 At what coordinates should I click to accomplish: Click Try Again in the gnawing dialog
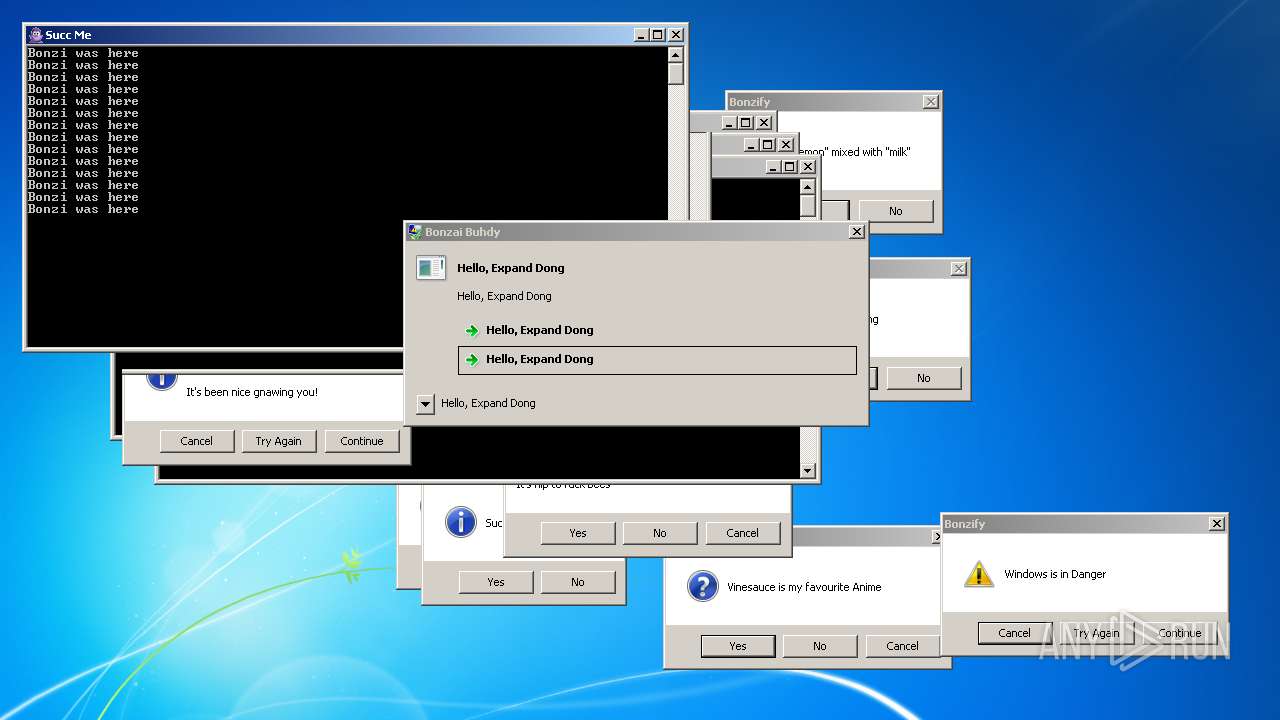(x=279, y=441)
